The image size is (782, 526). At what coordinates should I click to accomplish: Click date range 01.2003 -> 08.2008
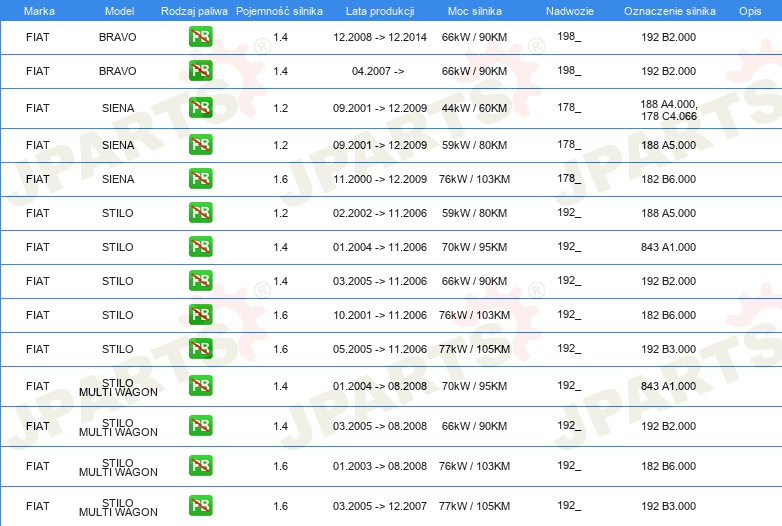point(380,466)
